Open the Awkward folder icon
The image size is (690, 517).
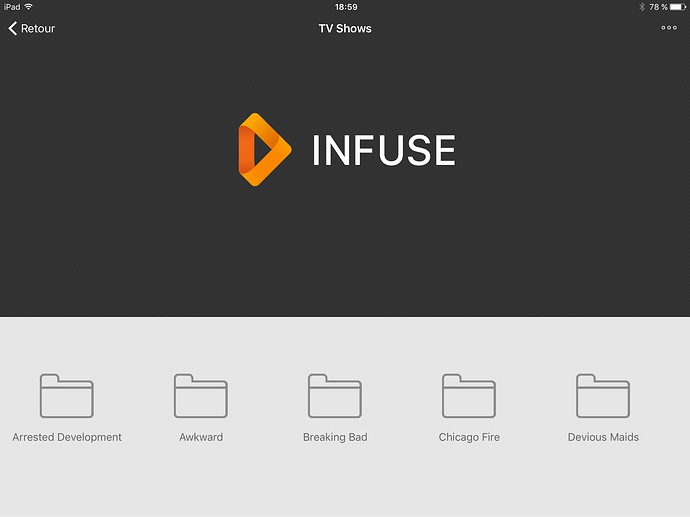point(201,396)
